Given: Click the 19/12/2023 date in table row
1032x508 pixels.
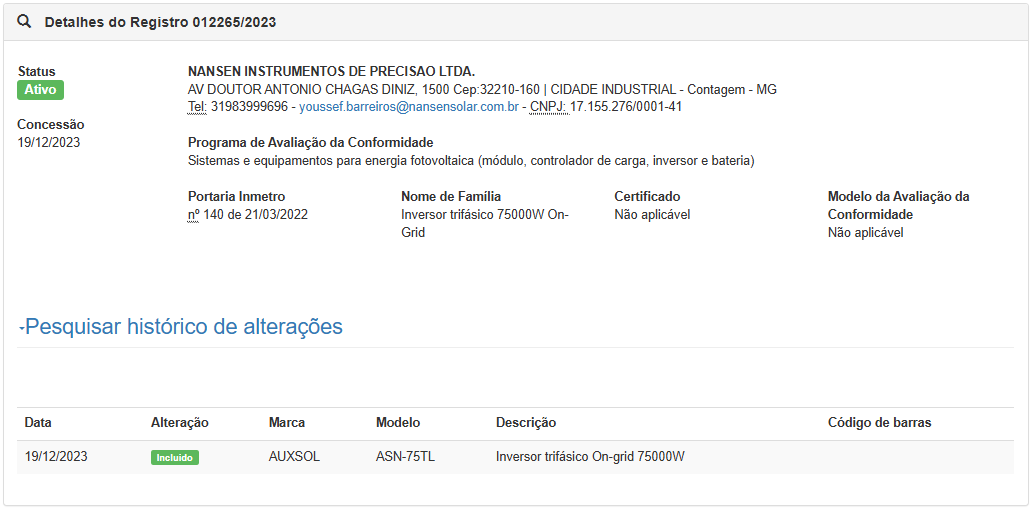Looking at the screenshot, I should click(x=56, y=457).
